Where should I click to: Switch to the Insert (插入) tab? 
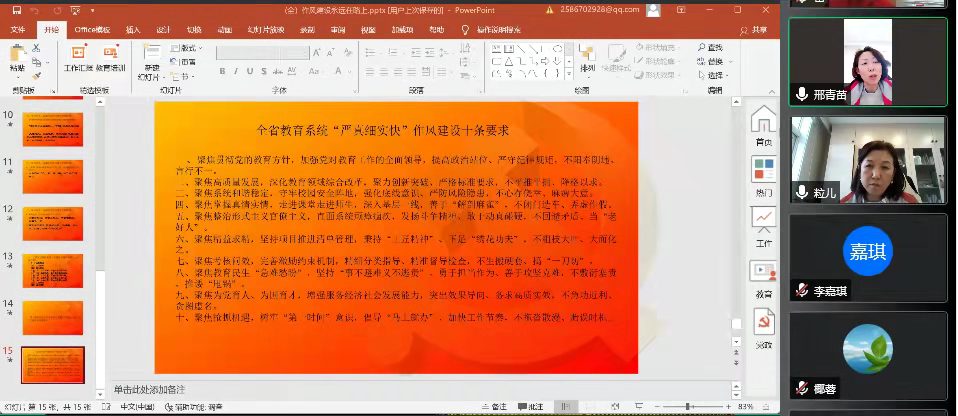pos(133,29)
